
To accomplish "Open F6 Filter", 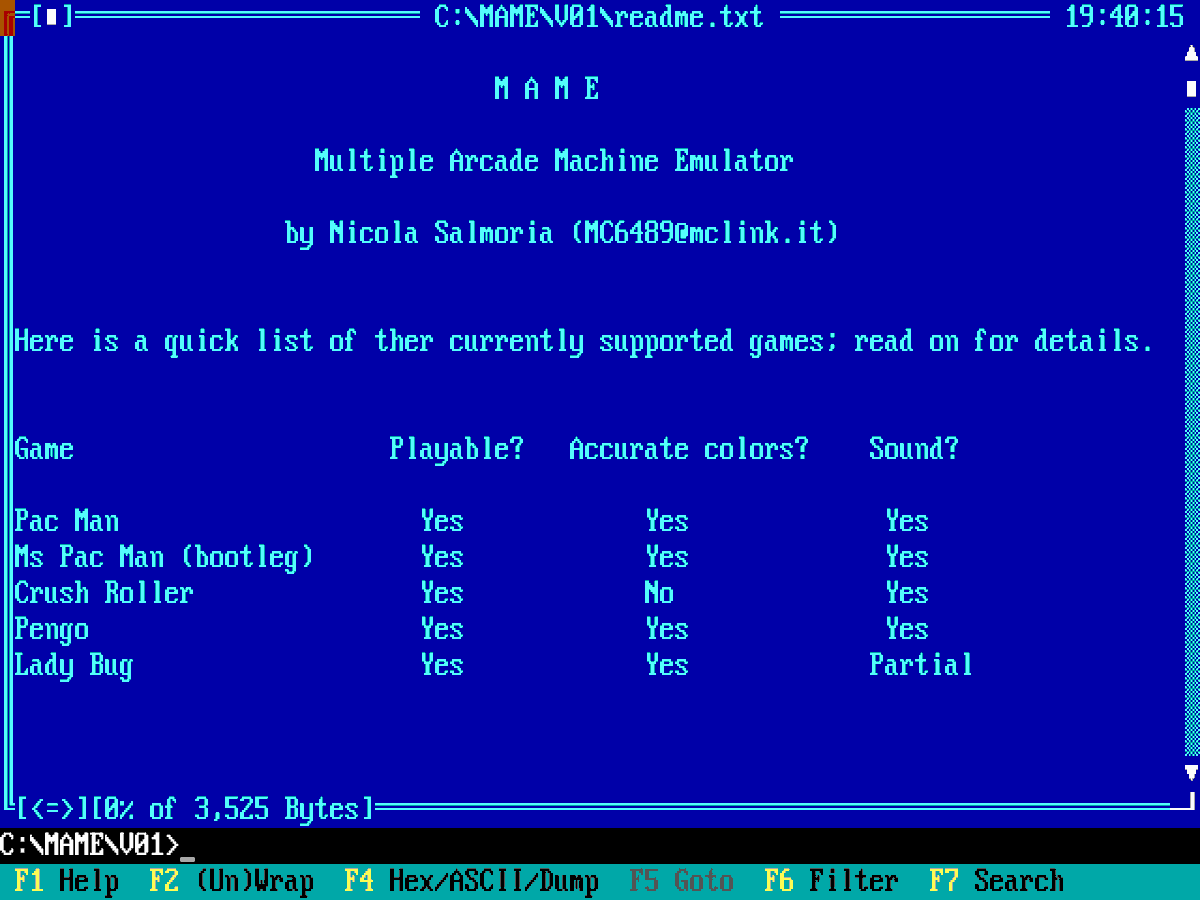I will point(832,881).
